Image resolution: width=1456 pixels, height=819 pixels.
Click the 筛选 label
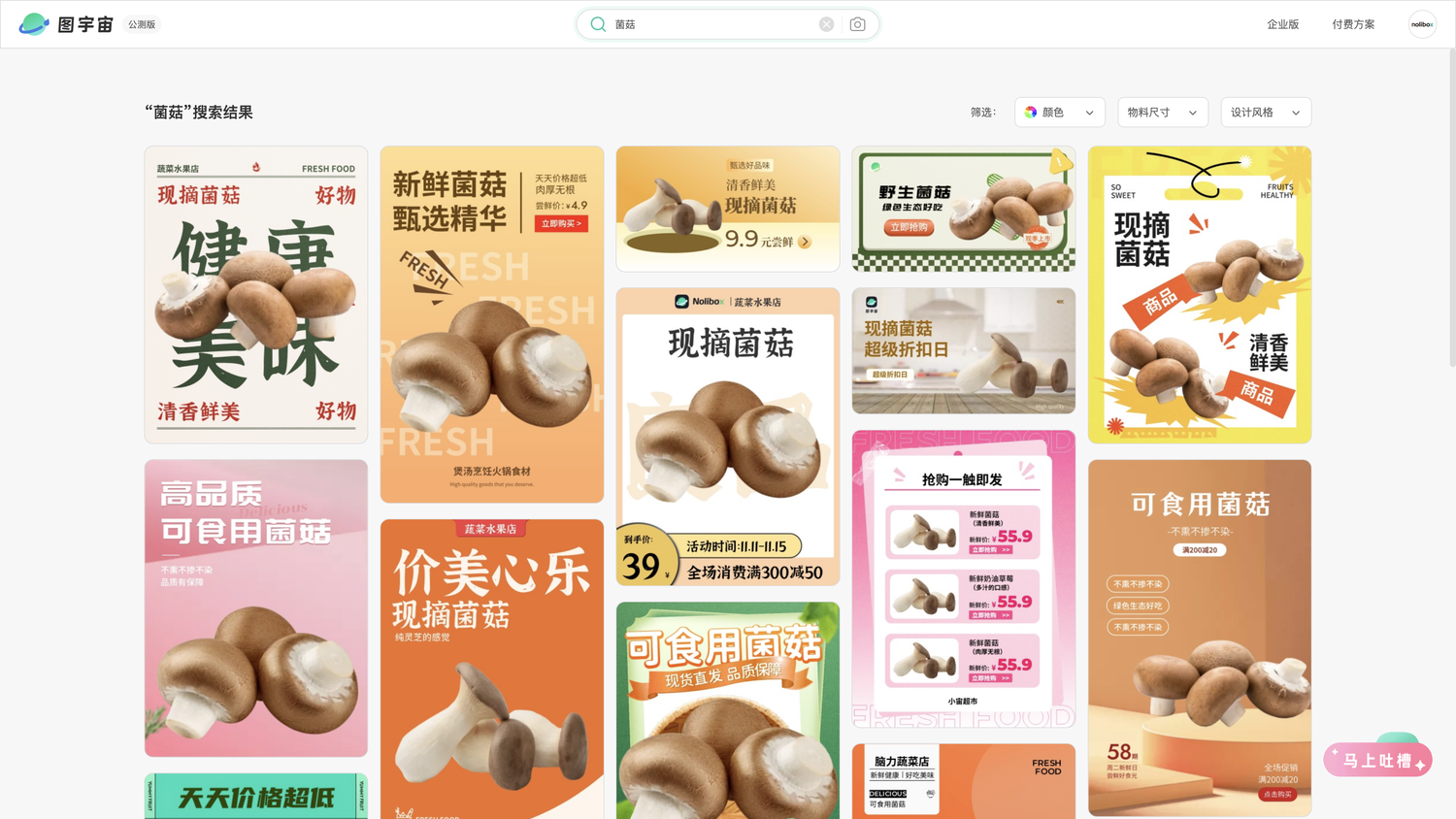[983, 113]
